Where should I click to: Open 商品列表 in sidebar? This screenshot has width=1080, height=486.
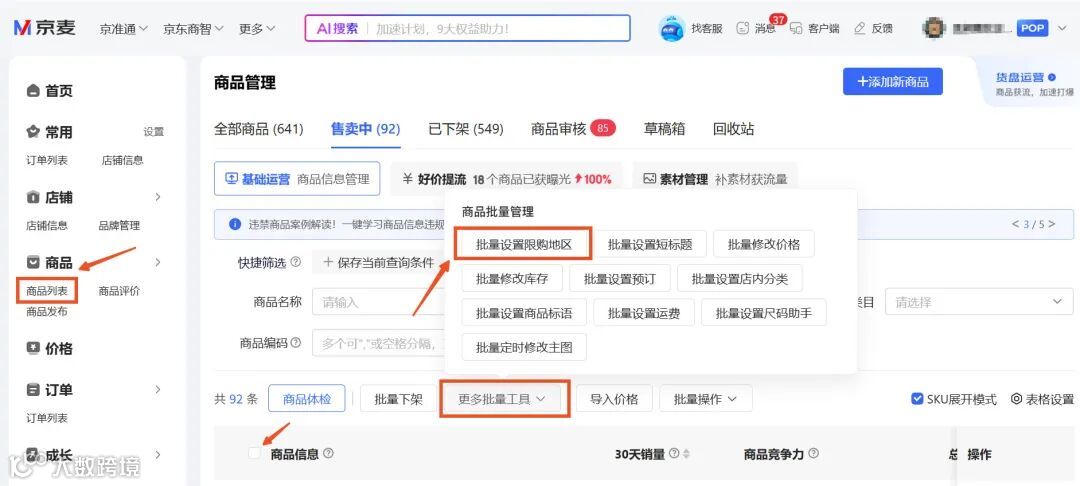47,290
